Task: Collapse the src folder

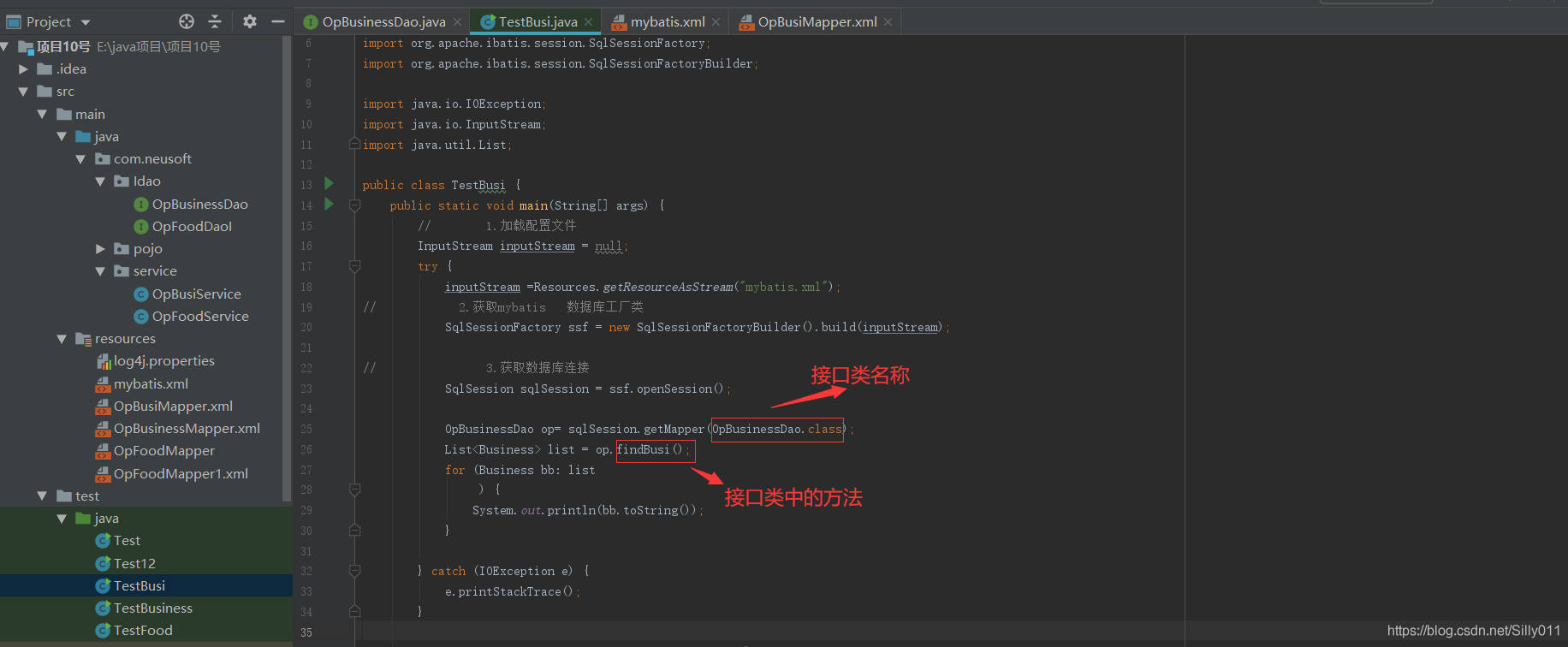Action: (24, 92)
